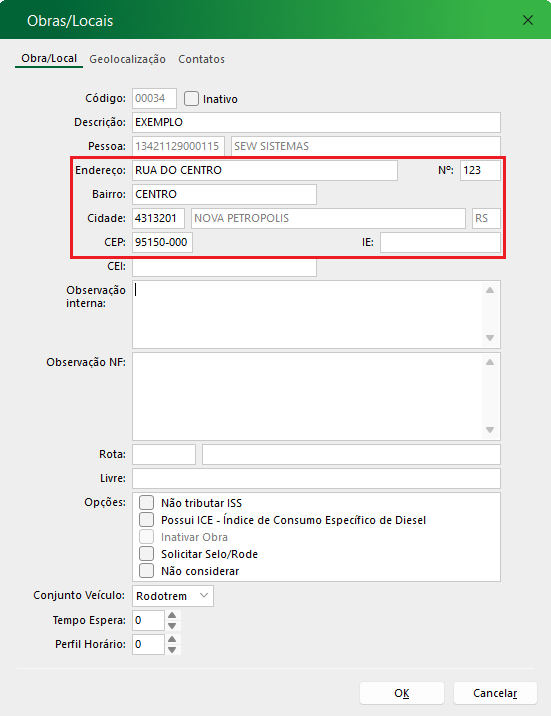
Task: Check the Não considerar option
Action: [147, 570]
